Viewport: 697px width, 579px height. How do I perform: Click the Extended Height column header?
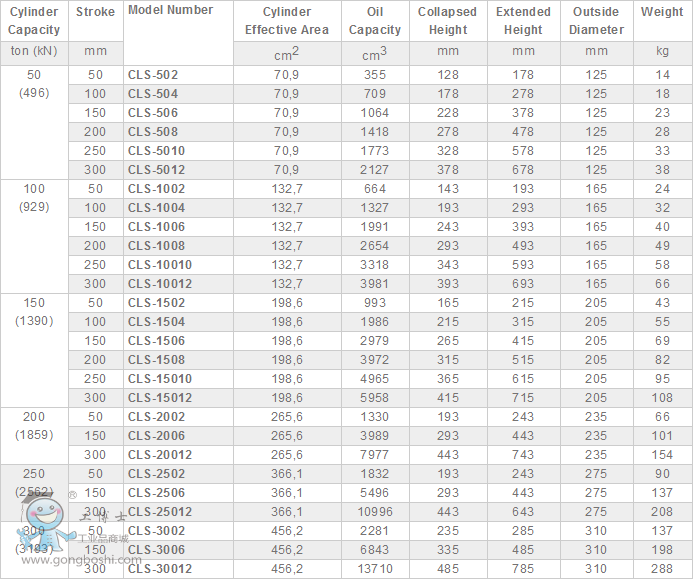coord(523,21)
